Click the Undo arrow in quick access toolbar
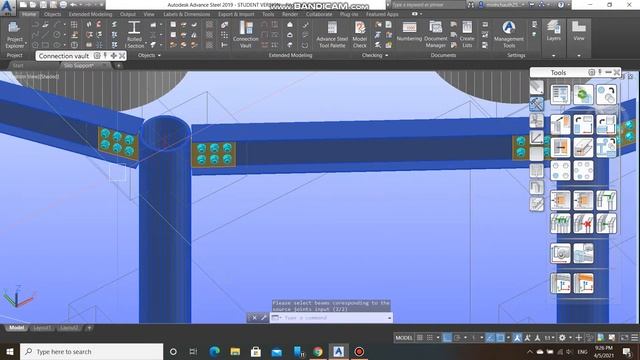This screenshot has height=360, width=640. coord(74,5)
